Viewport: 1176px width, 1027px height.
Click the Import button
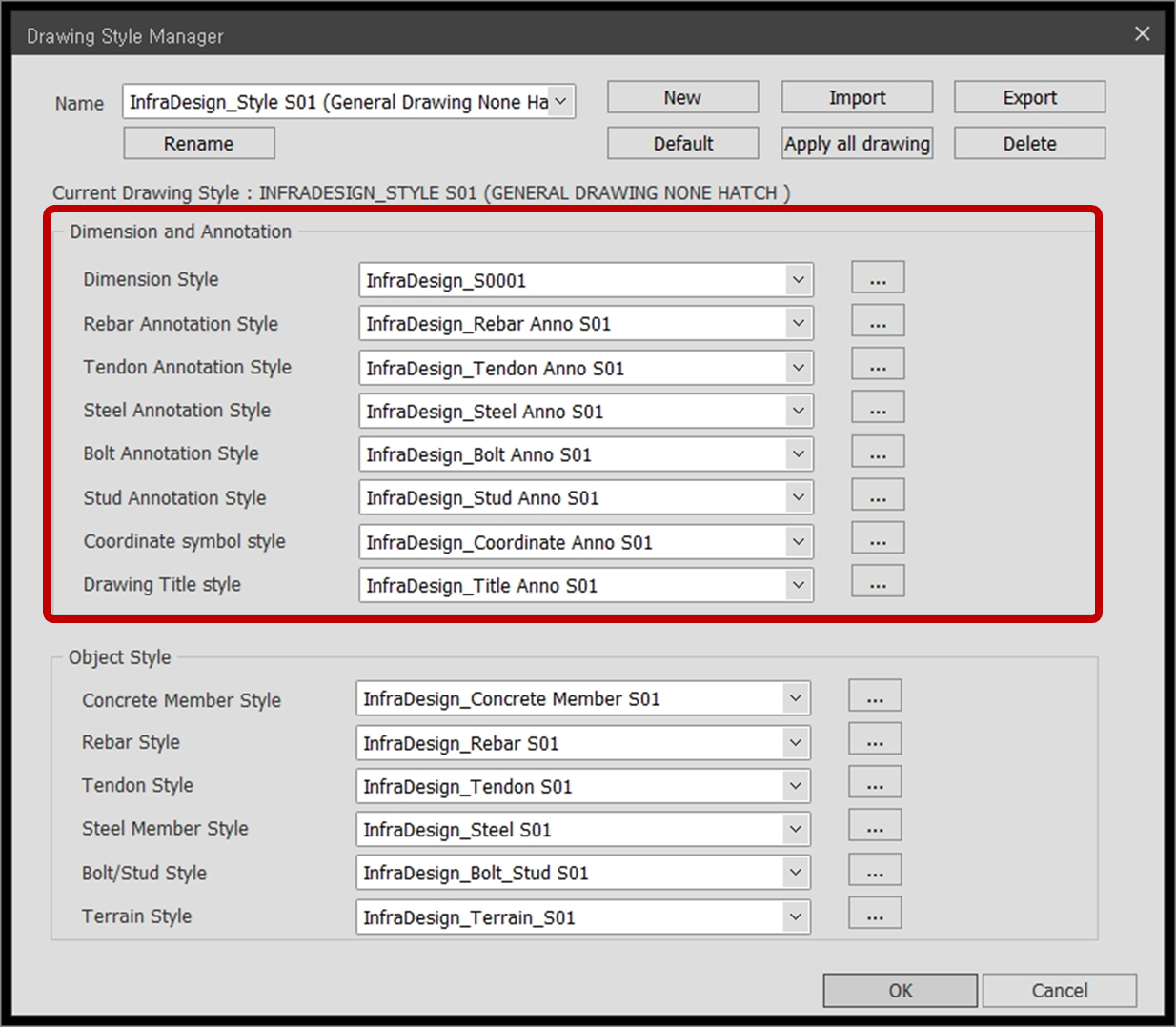click(x=857, y=97)
